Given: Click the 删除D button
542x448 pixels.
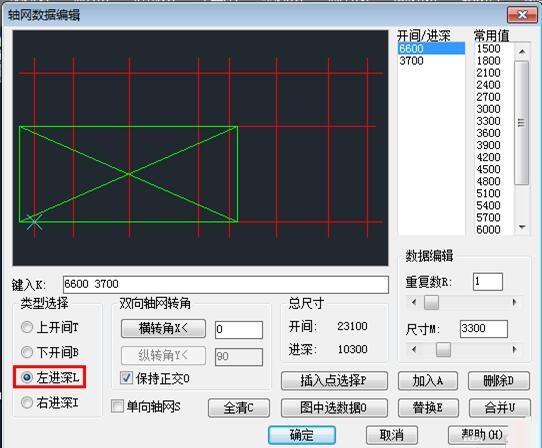Looking at the screenshot, I should 499,381.
